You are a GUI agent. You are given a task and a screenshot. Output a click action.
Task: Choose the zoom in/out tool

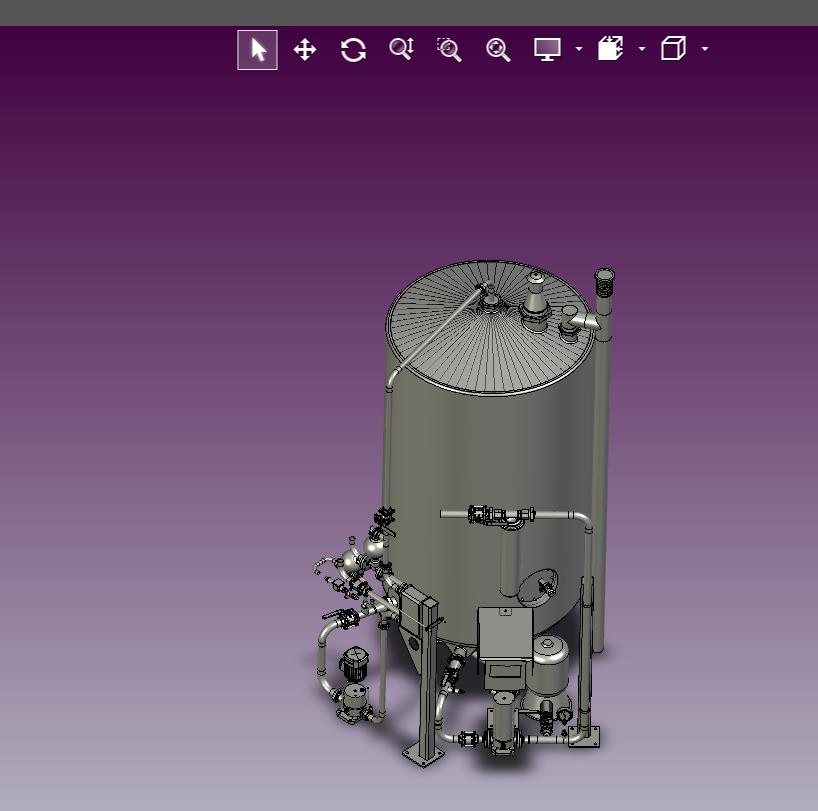pos(402,49)
